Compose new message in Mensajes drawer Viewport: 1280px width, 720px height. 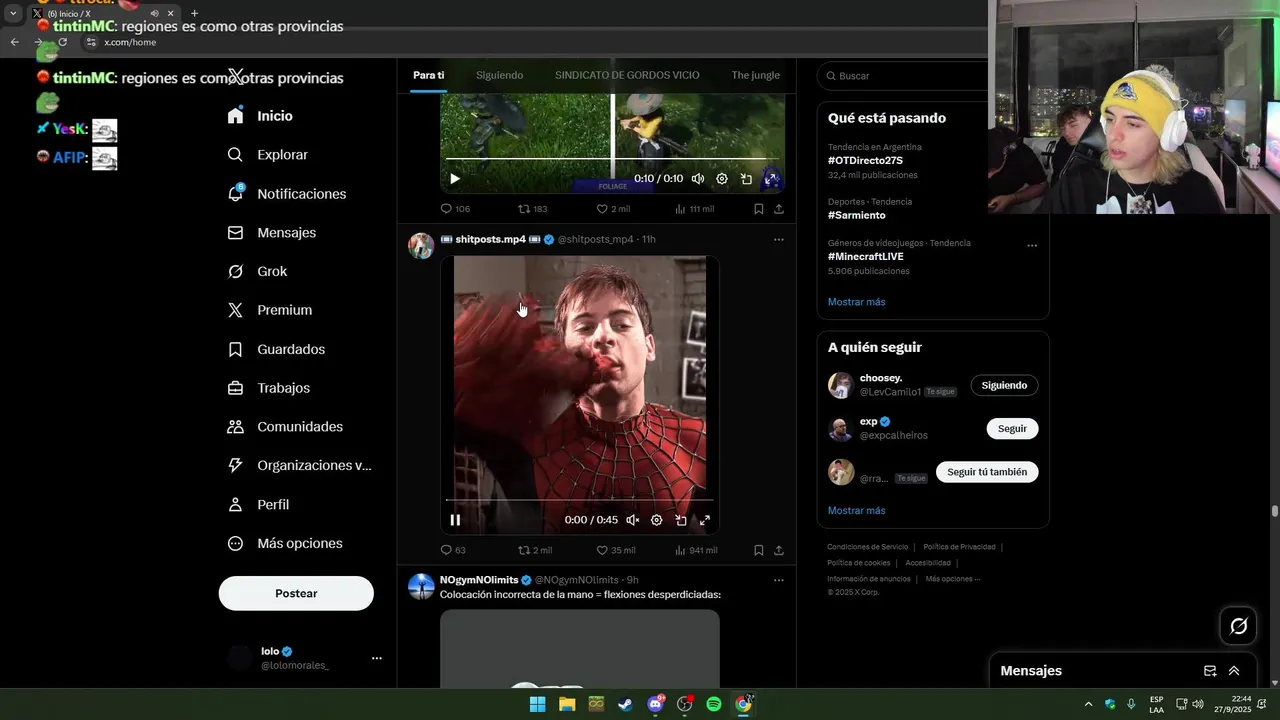click(1210, 671)
